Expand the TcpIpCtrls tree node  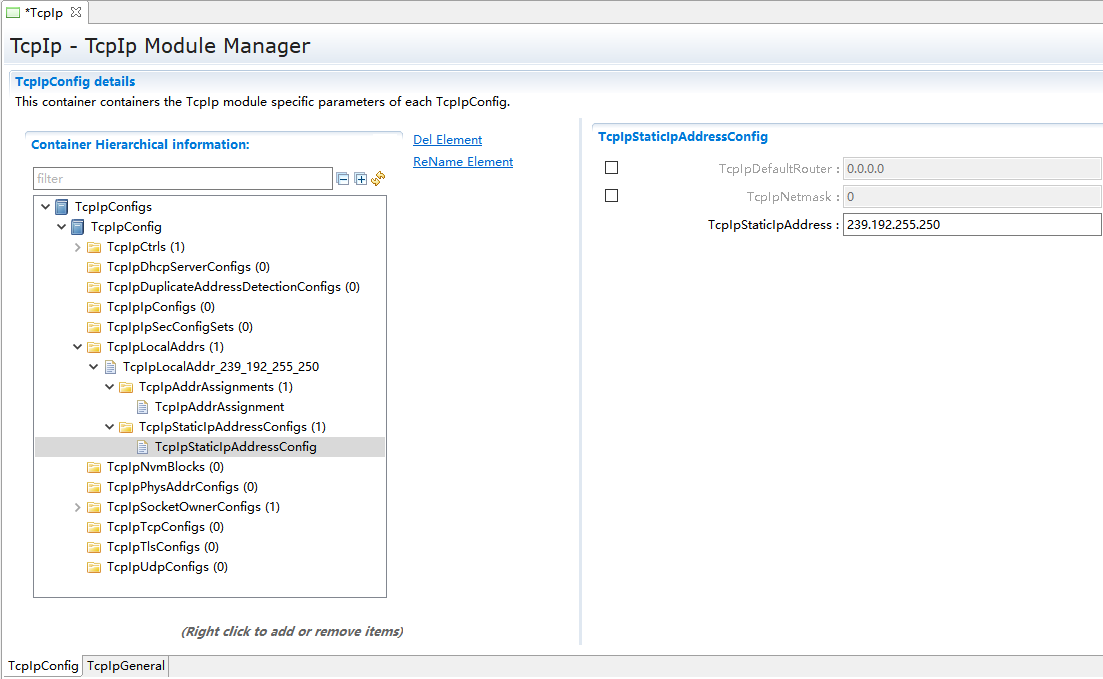tap(78, 247)
